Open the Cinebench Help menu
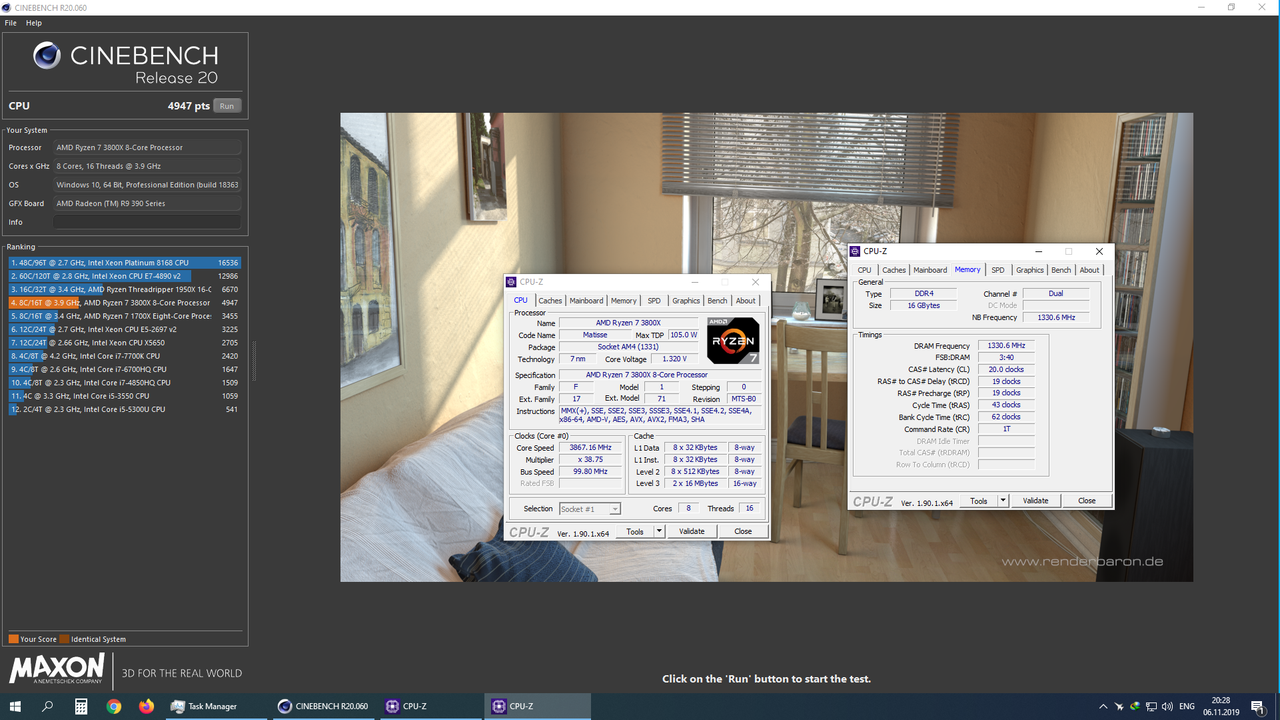Screen dimensions: 1280x720 [x=33, y=22]
